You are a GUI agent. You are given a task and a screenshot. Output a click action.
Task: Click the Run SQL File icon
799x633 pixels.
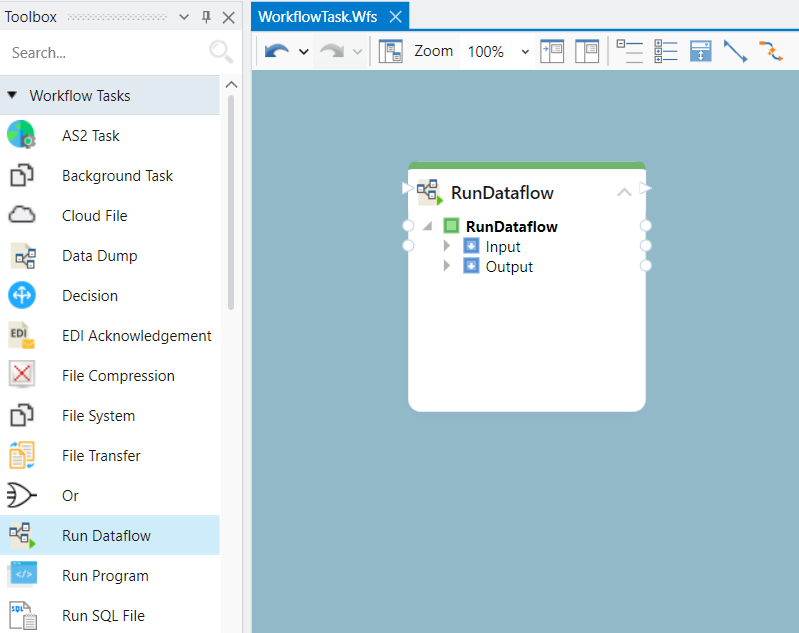coord(21,615)
